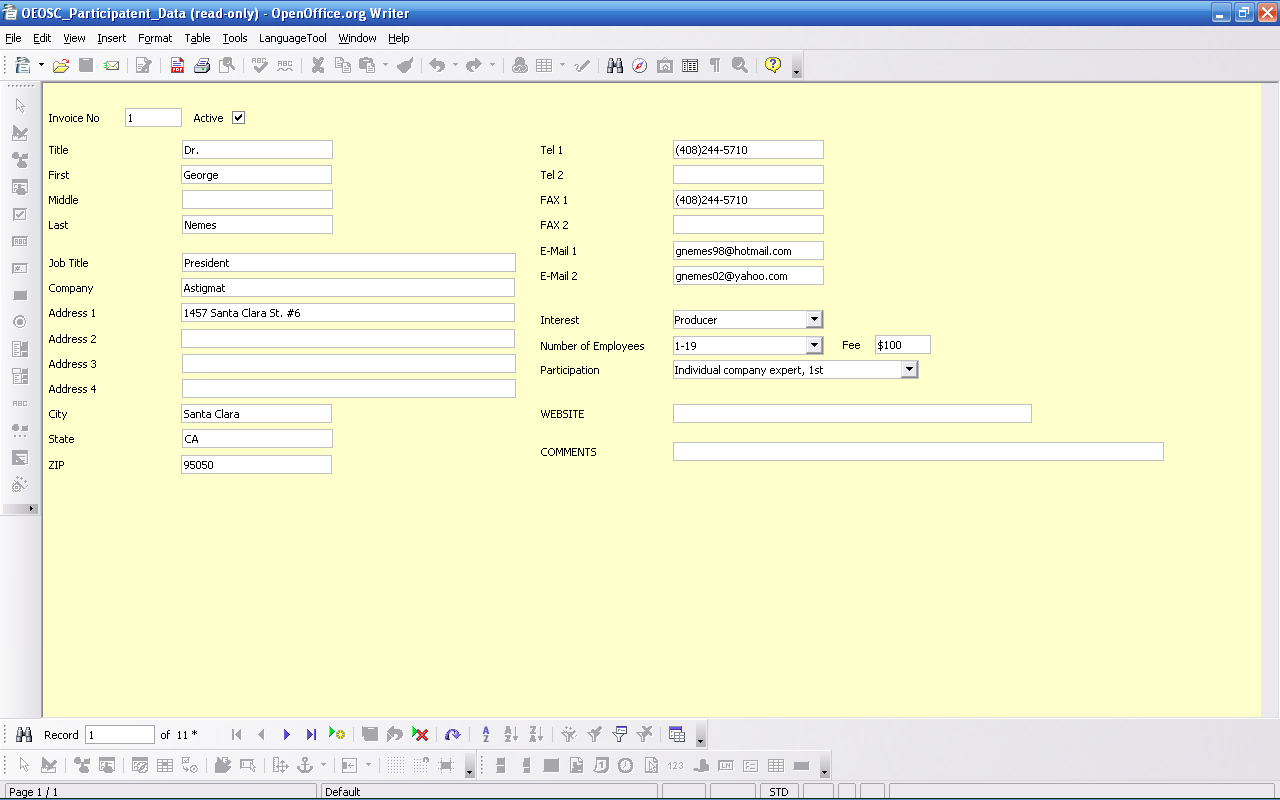Open the Table menu
The height and width of the screenshot is (800, 1280).
(x=197, y=38)
